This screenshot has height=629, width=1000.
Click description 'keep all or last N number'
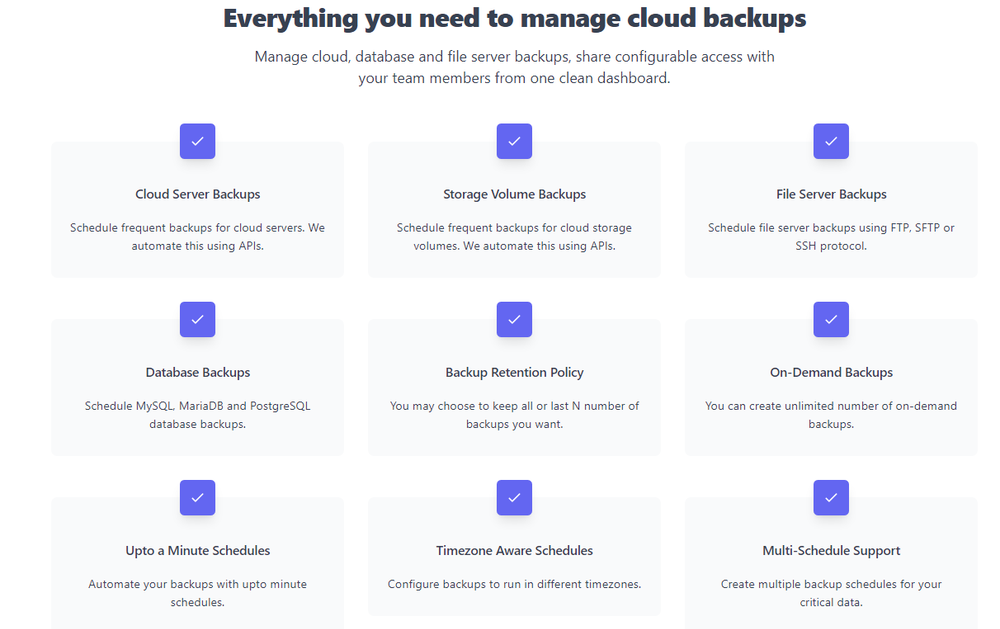pyautogui.click(x=515, y=415)
